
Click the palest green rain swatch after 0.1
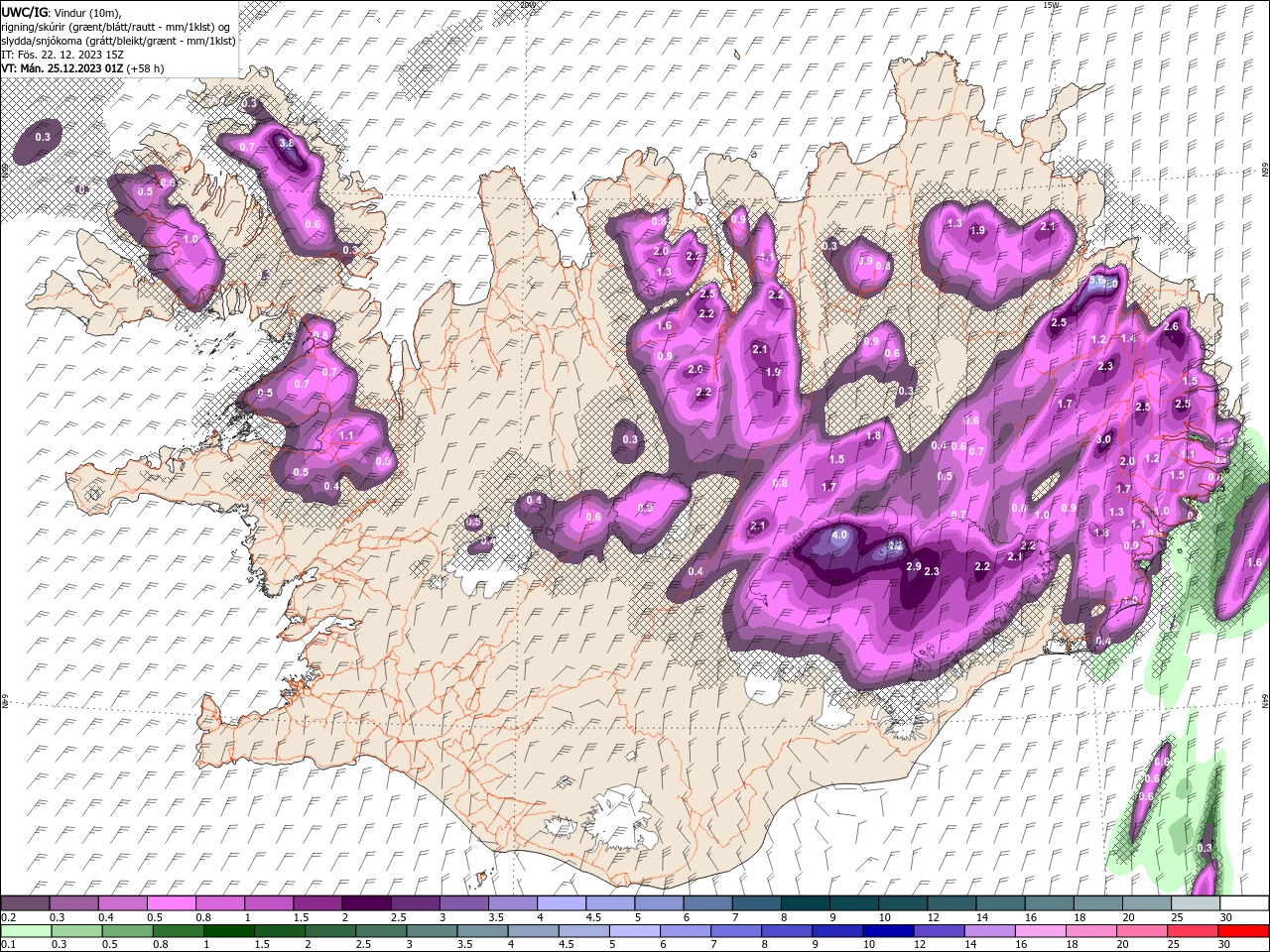click(26, 931)
